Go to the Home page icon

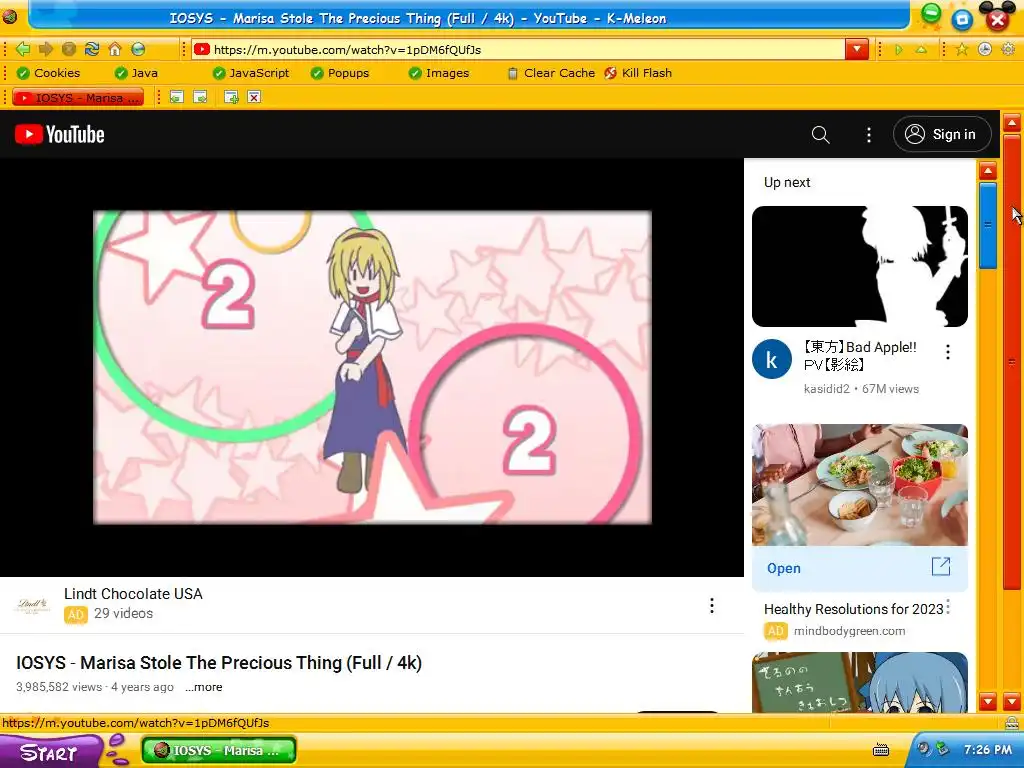[115, 49]
